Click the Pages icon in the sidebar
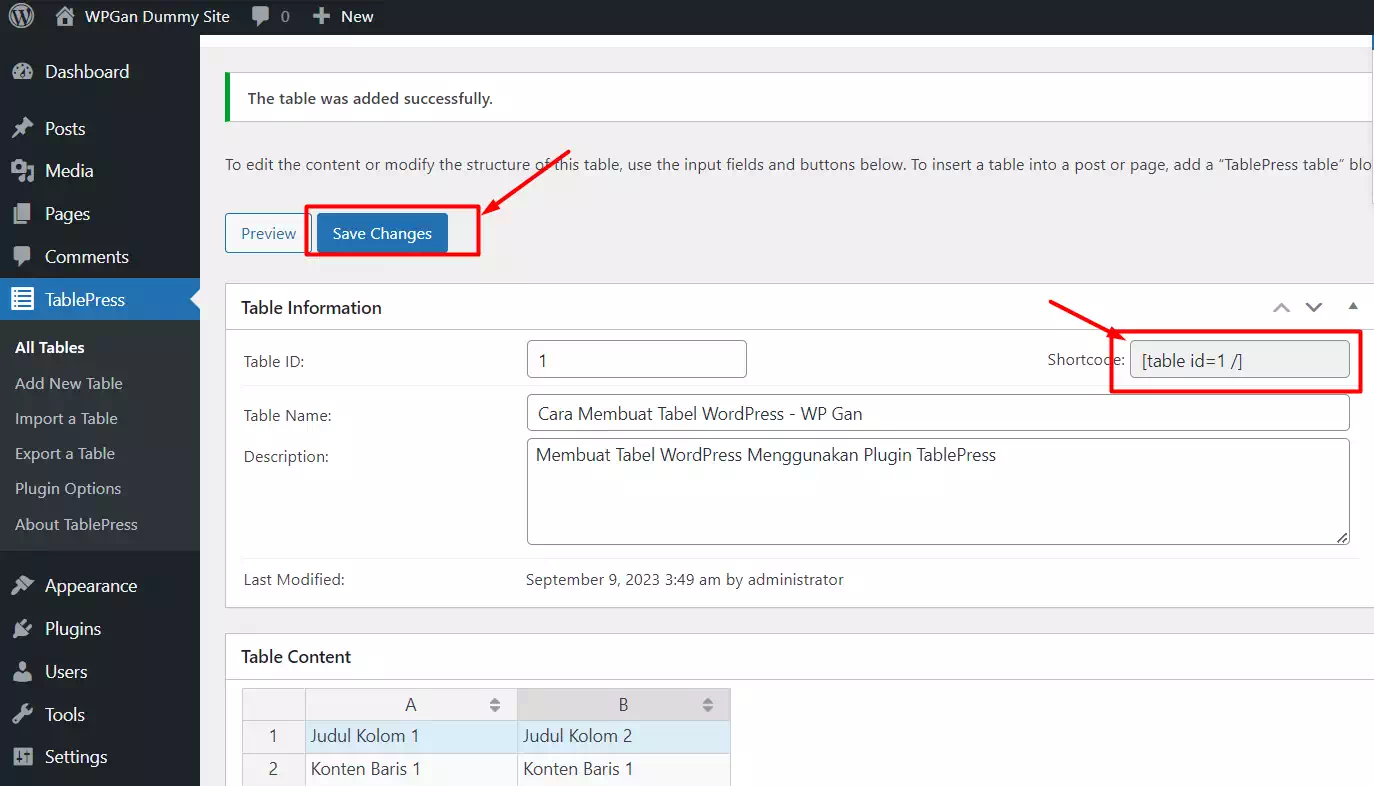This screenshot has height=786, width=1374. click(23, 214)
